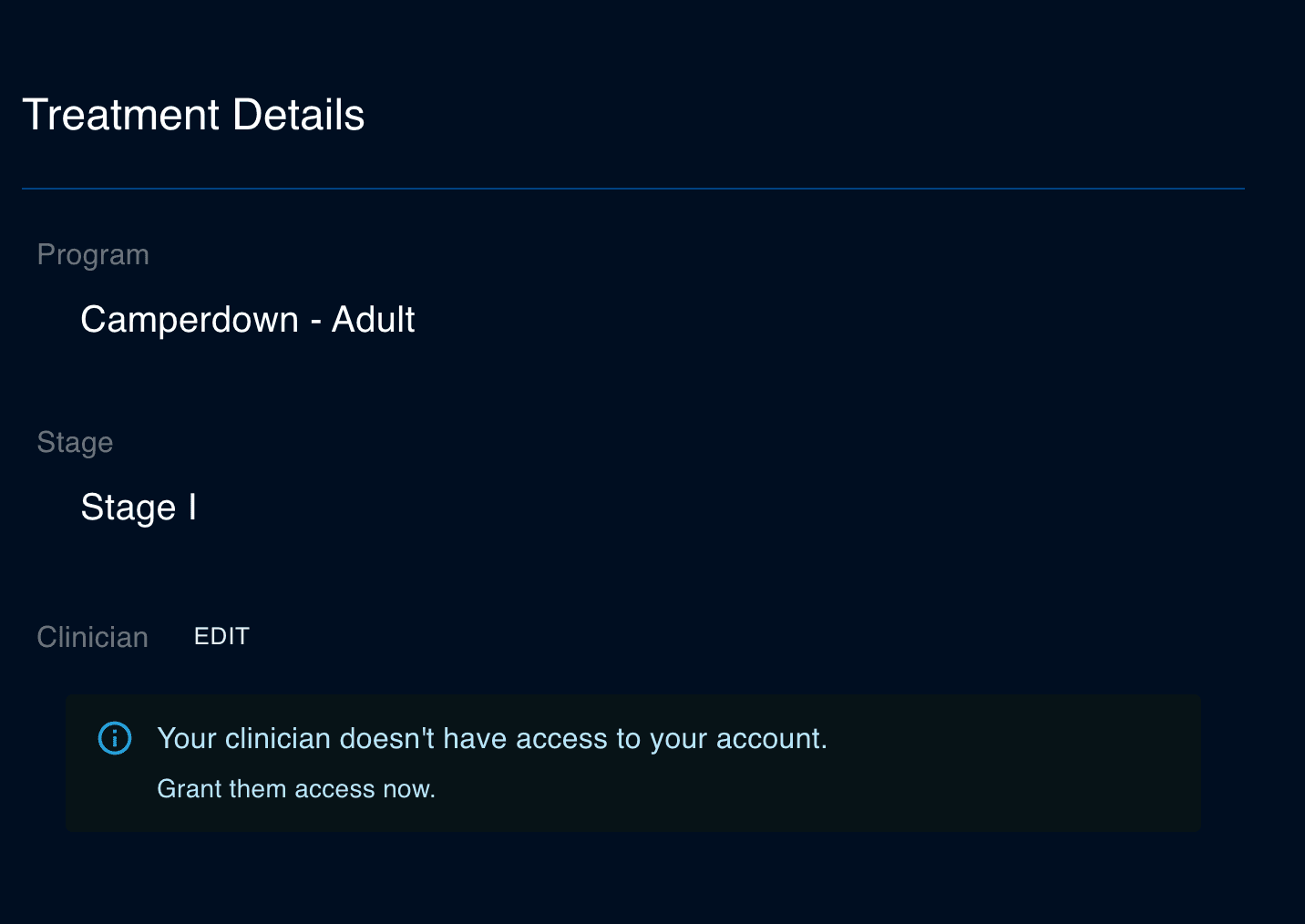Click the word 'Details' in the page title
Screen dimensions: 1305x924
click(299, 115)
